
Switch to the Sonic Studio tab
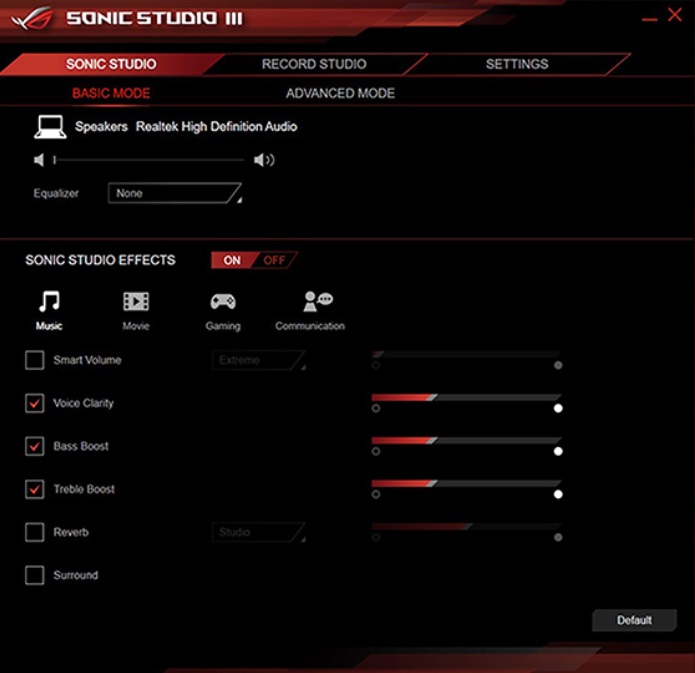tap(111, 64)
